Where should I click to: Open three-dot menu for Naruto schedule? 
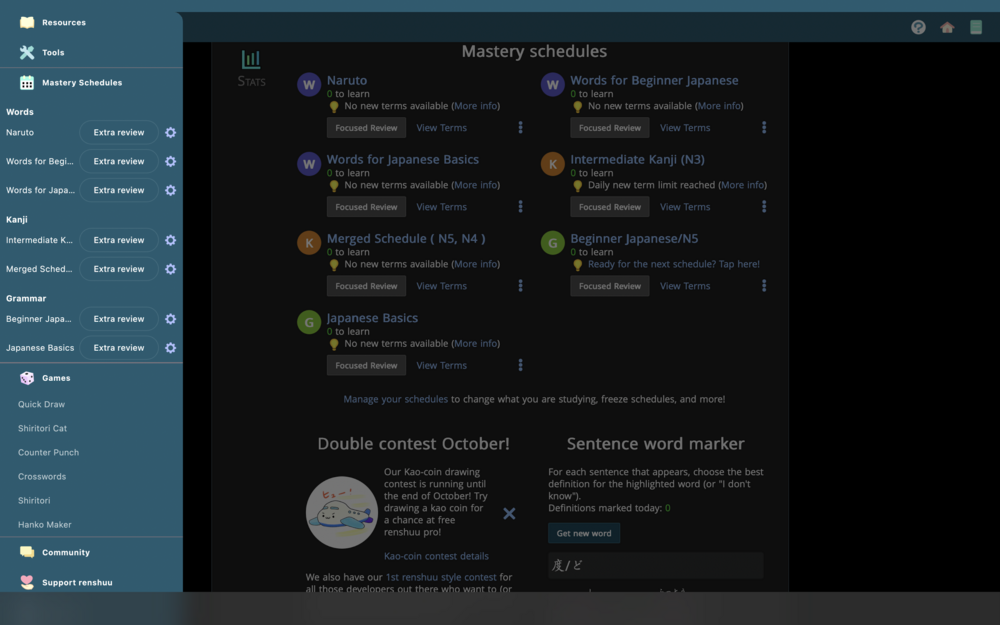(520, 128)
